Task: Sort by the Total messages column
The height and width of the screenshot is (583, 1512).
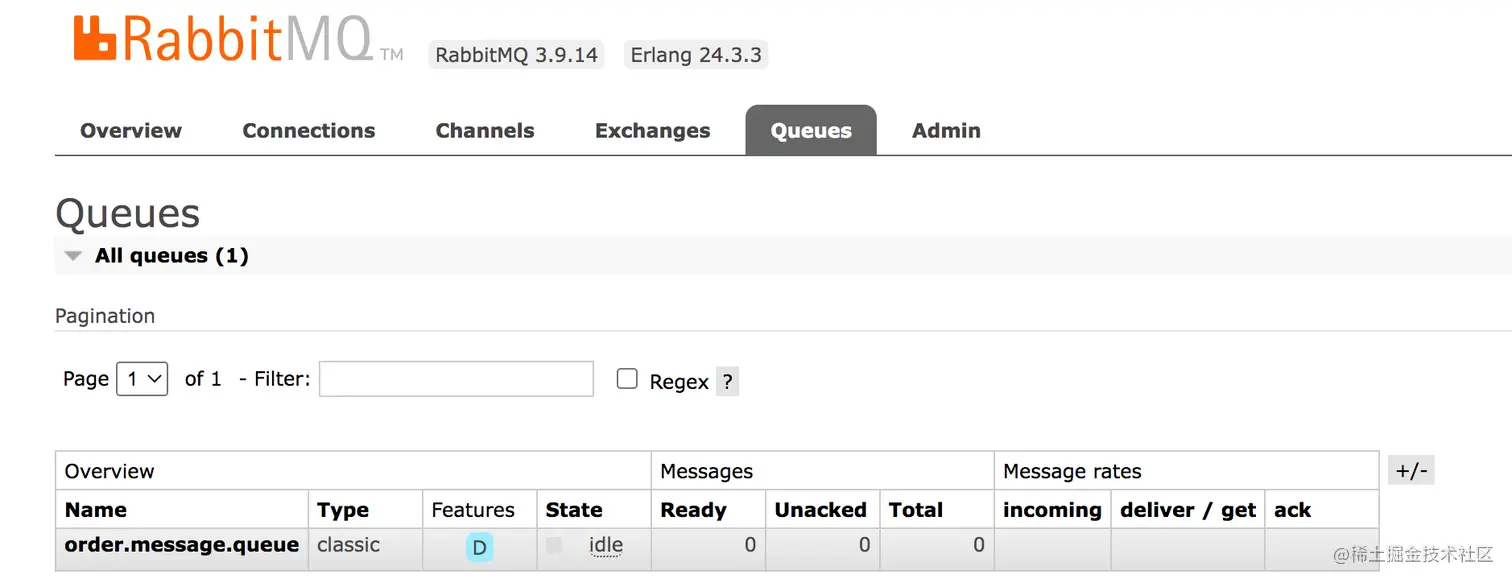Action: 916,510
